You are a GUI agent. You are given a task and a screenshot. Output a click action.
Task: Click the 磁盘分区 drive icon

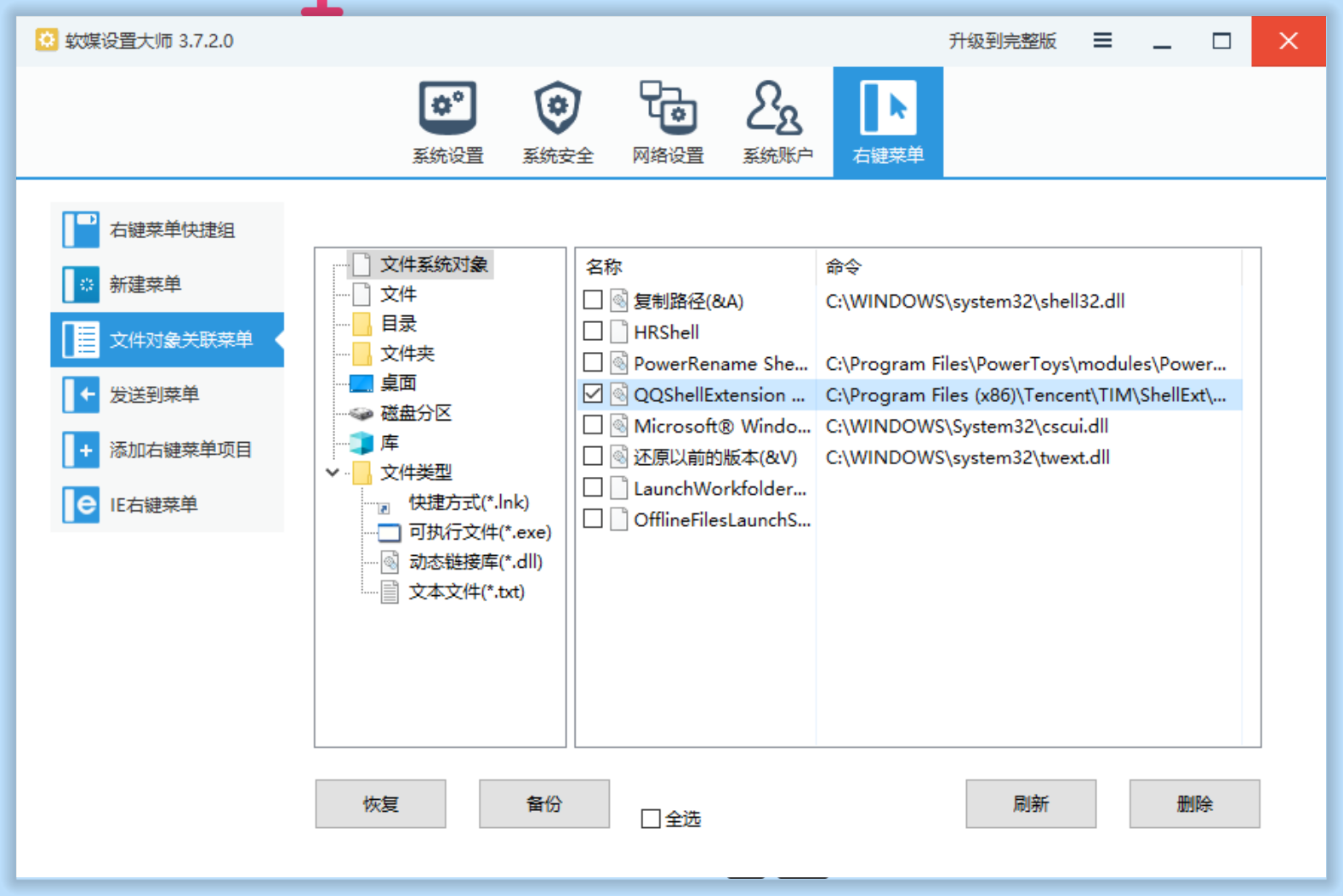pyautogui.click(x=361, y=413)
